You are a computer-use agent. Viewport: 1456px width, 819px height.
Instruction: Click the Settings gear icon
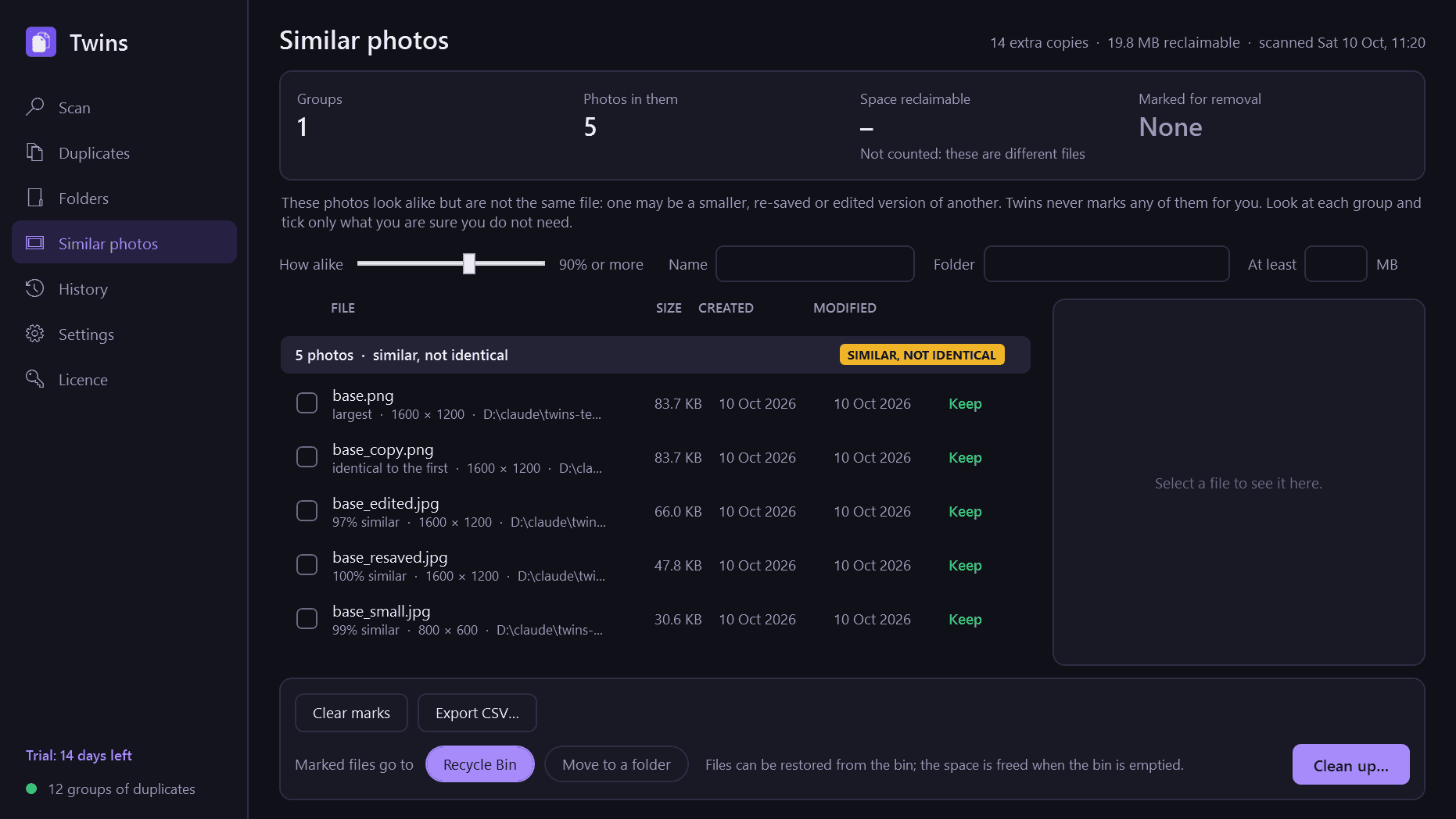(x=34, y=334)
